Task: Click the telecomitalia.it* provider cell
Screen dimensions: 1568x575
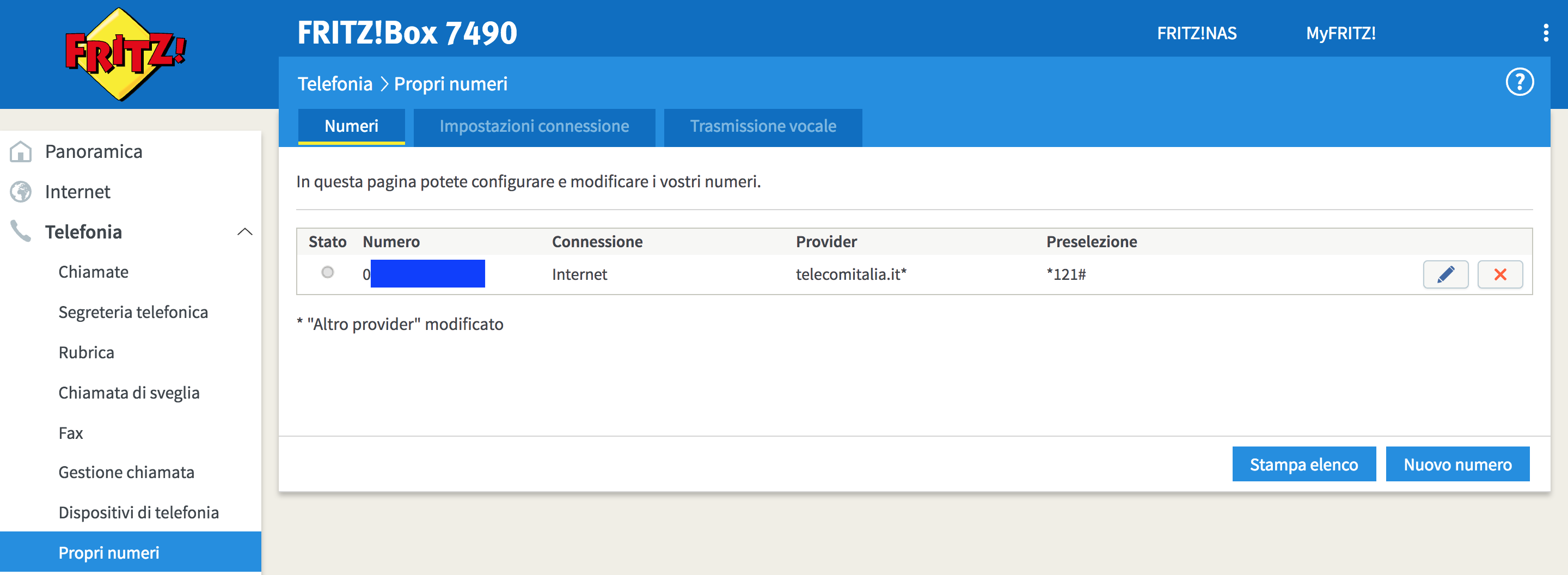Action: tap(851, 274)
